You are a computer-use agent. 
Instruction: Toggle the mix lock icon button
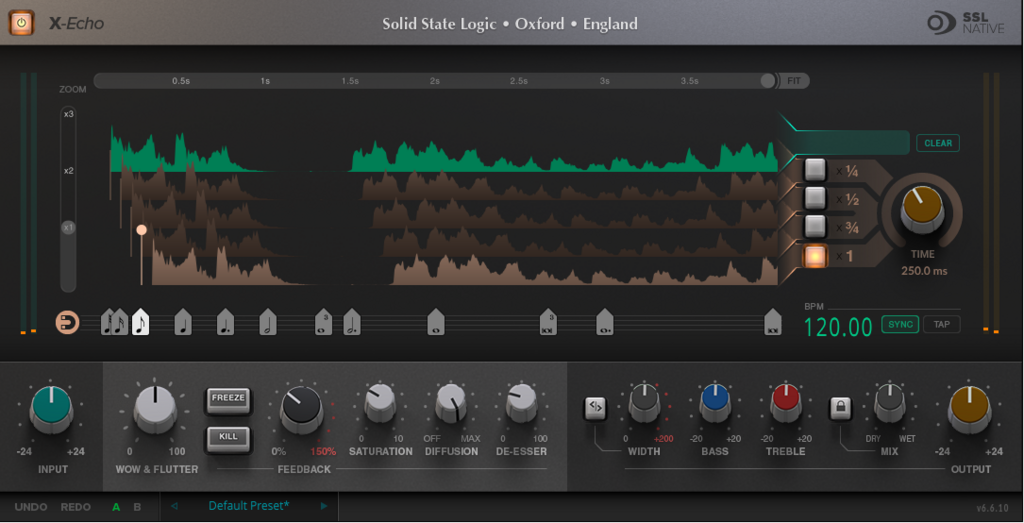(x=840, y=408)
